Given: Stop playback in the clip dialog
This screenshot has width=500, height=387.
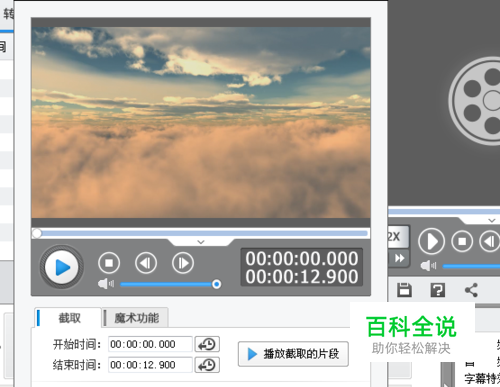Looking at the screenshot, I should coord(109,263).
